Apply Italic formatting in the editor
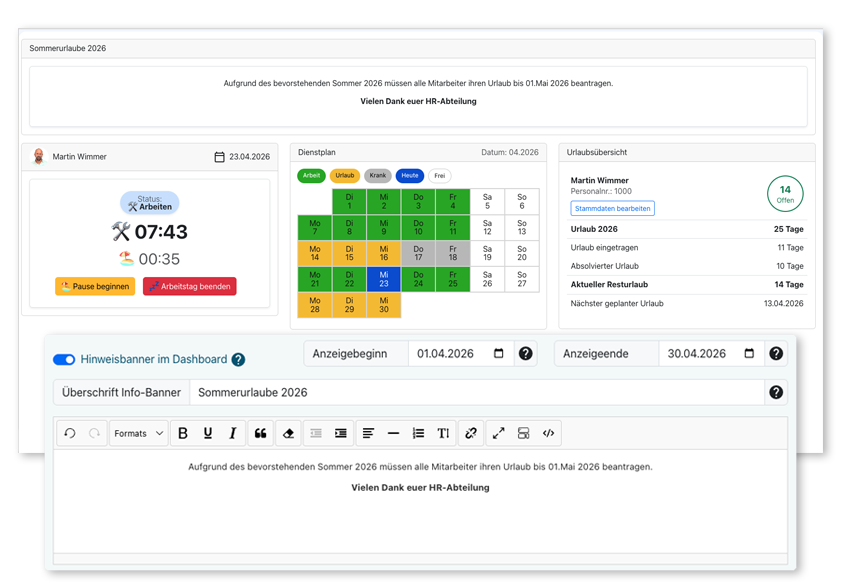The height and width of the screenshot is (586, 842). [233, 433]
